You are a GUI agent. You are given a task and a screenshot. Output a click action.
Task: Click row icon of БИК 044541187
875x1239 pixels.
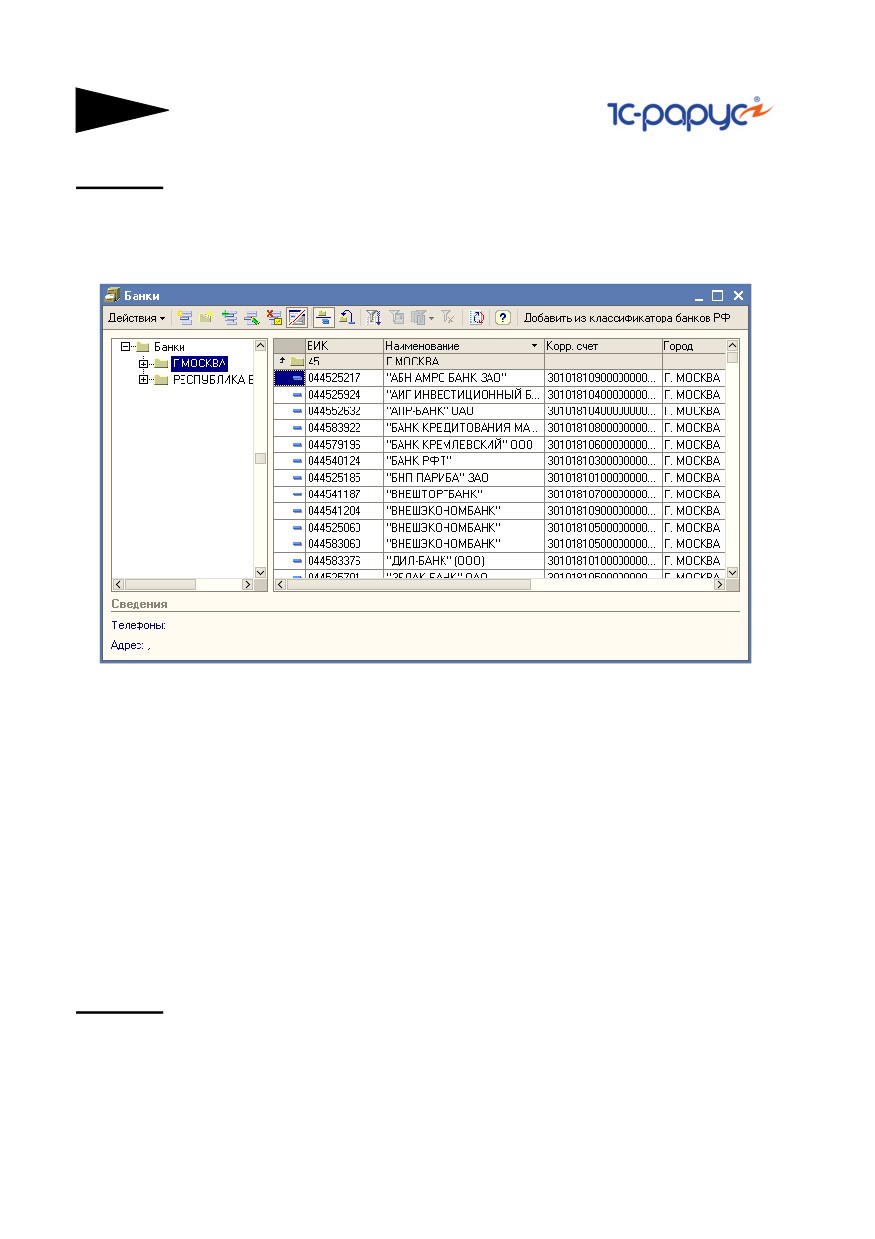[297, 494]
